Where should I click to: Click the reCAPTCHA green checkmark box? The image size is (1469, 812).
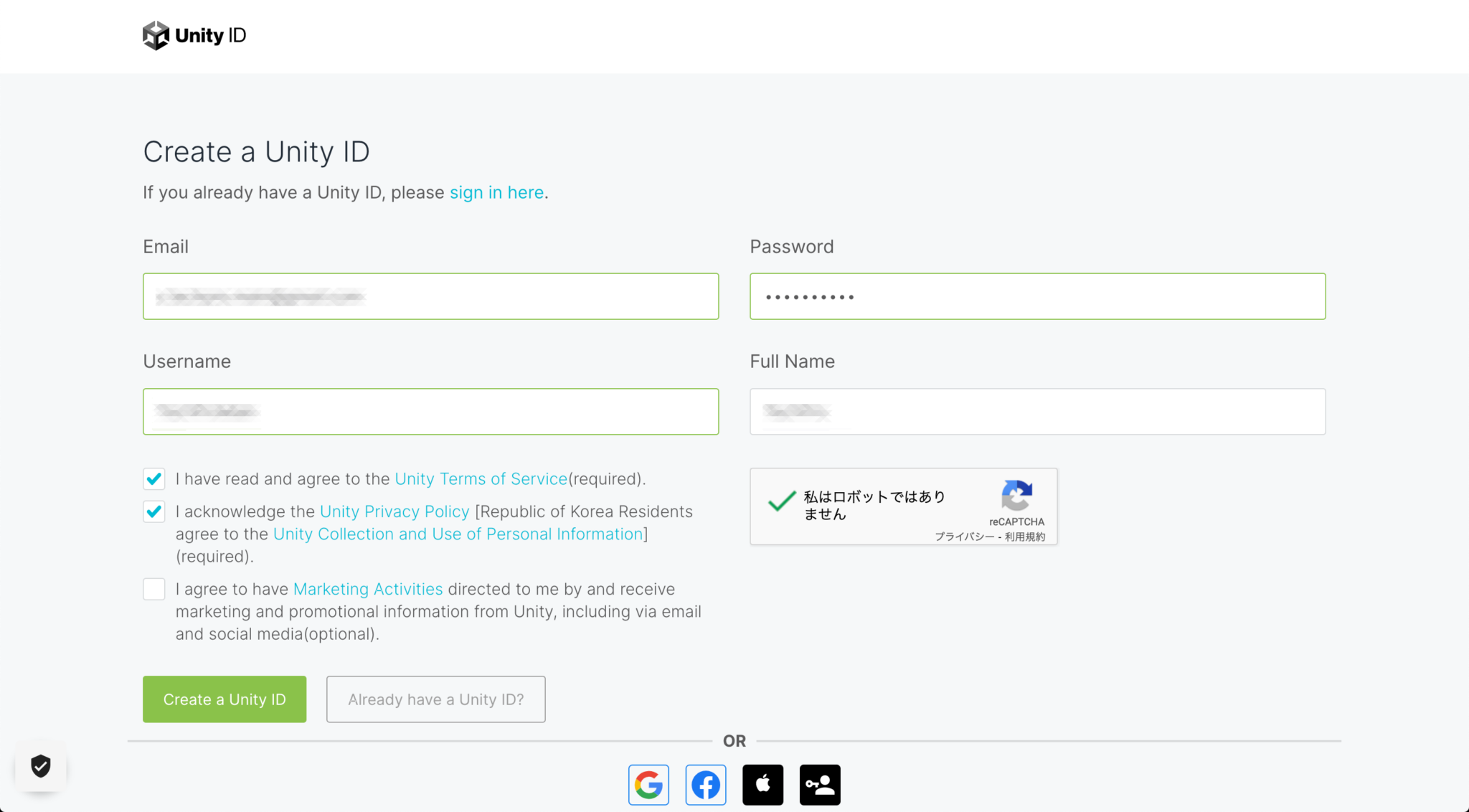tap(782, 501)
